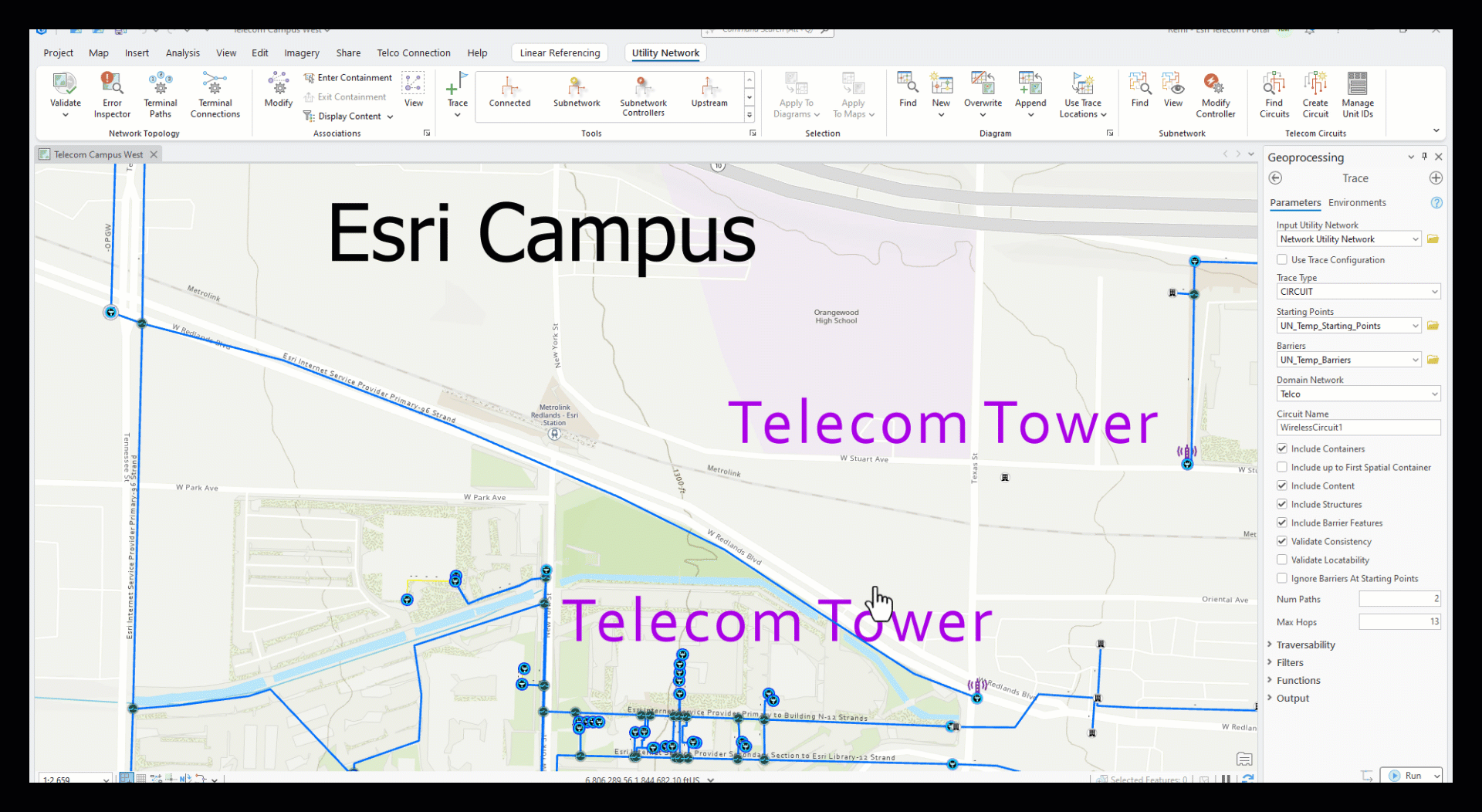Open the Validate topology tool

tap(65, 94)
